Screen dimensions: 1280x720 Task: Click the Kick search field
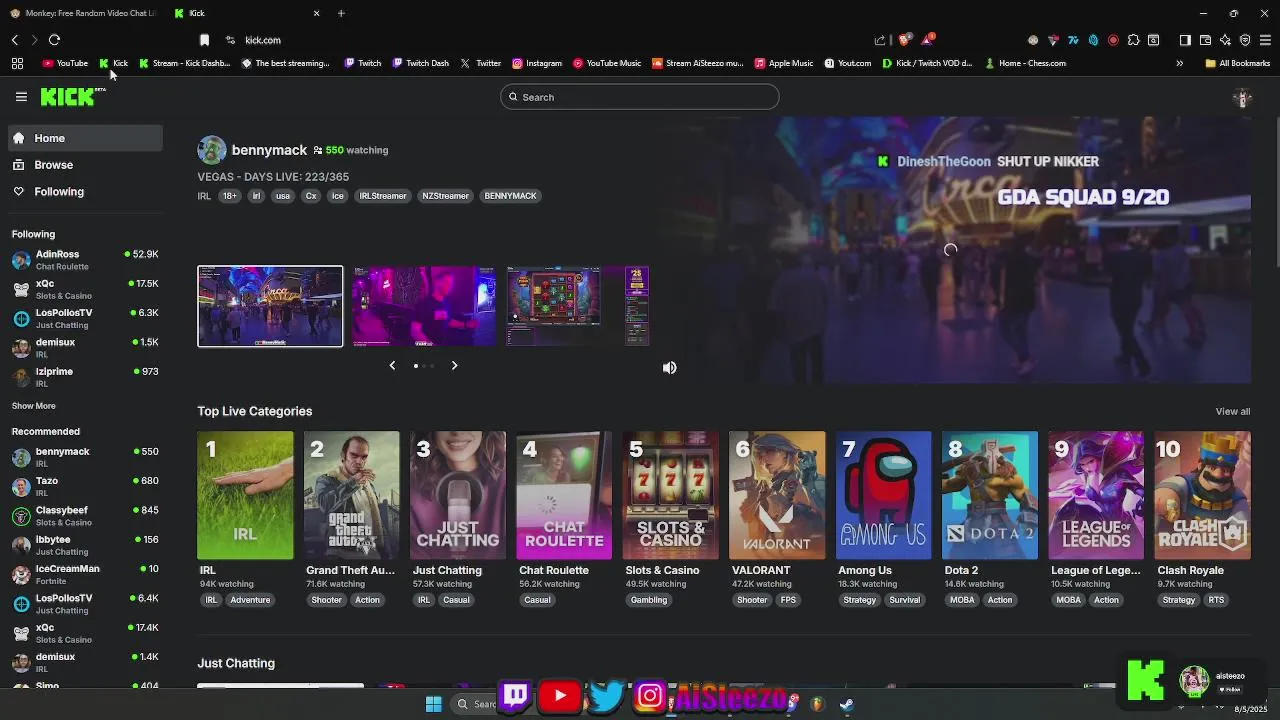click(640, 97)
